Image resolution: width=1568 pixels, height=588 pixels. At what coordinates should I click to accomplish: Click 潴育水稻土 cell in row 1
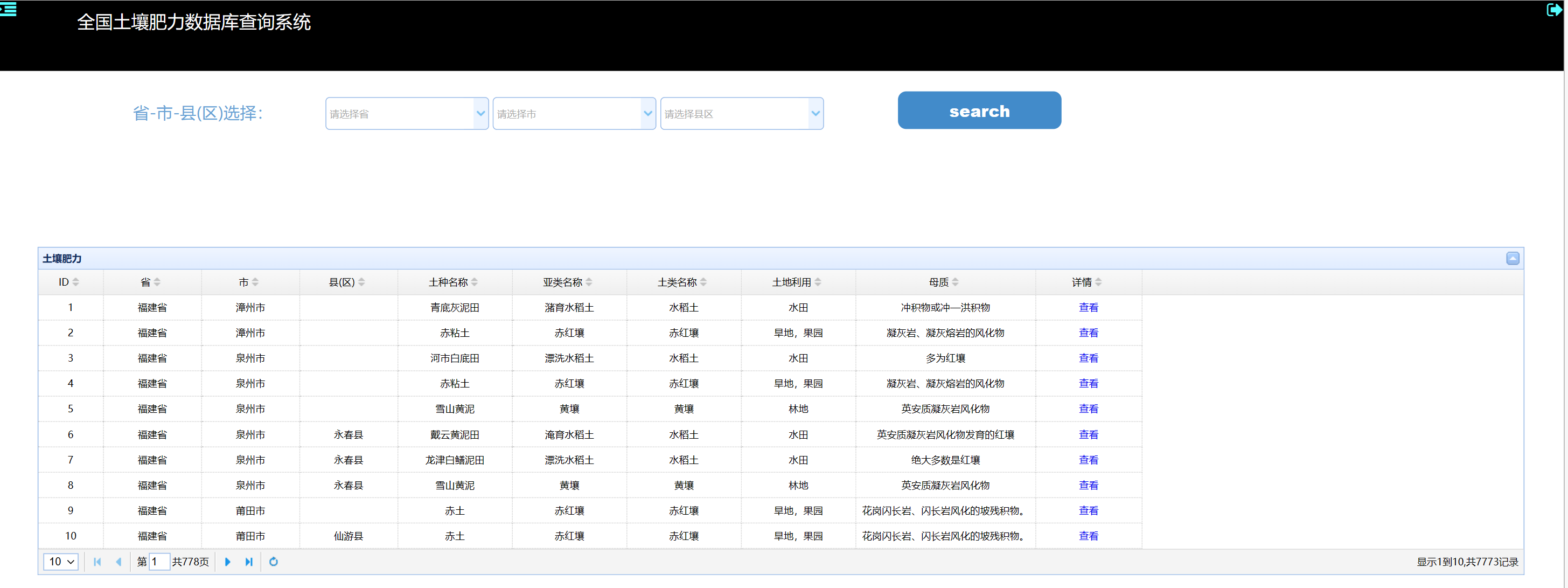[x=569, y=308]
